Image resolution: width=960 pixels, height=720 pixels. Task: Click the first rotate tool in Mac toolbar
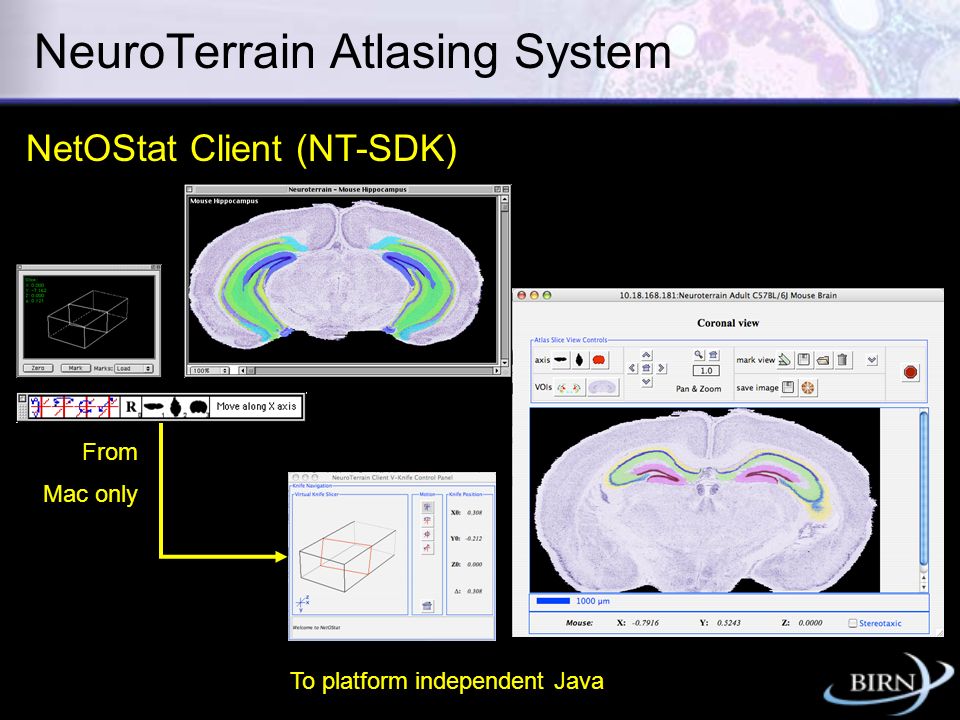(40, 407)
